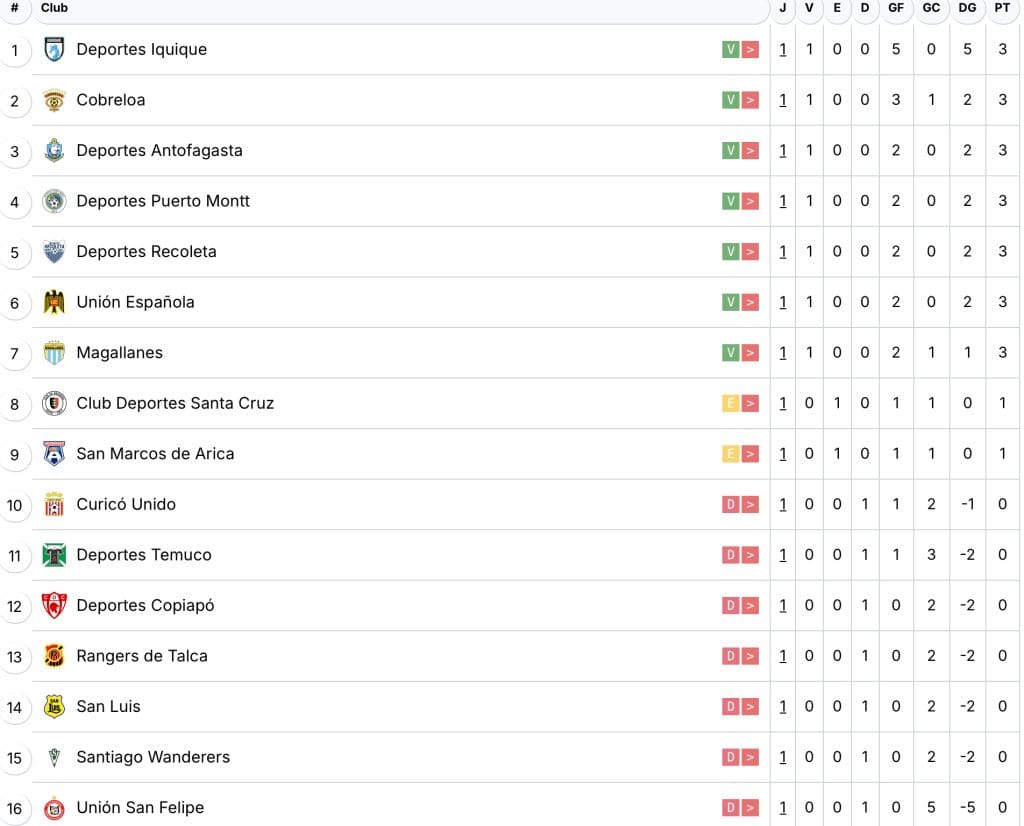Click the Santiago Wanderers crest icon
This screenshot has width=1024, height=826.
54,757
